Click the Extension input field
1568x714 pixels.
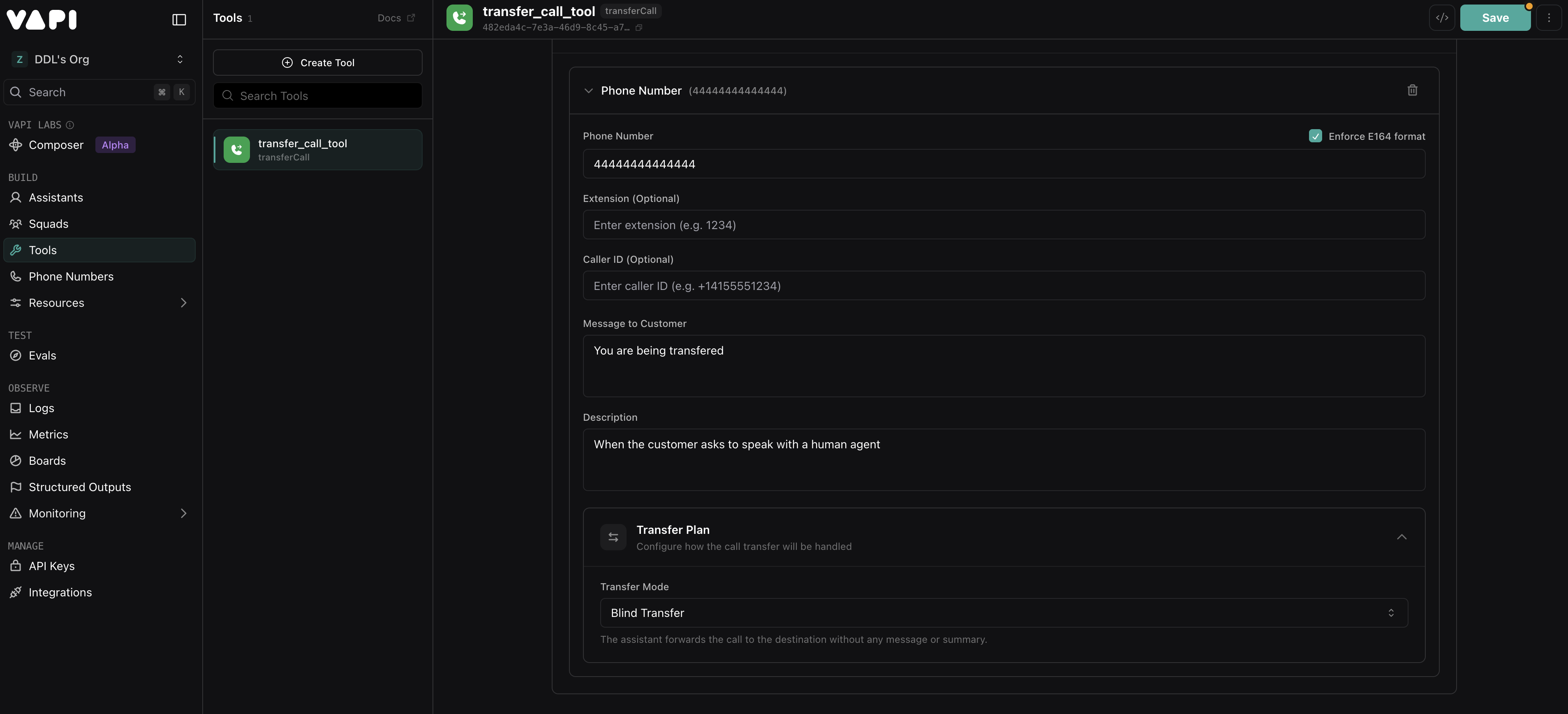1003,225
